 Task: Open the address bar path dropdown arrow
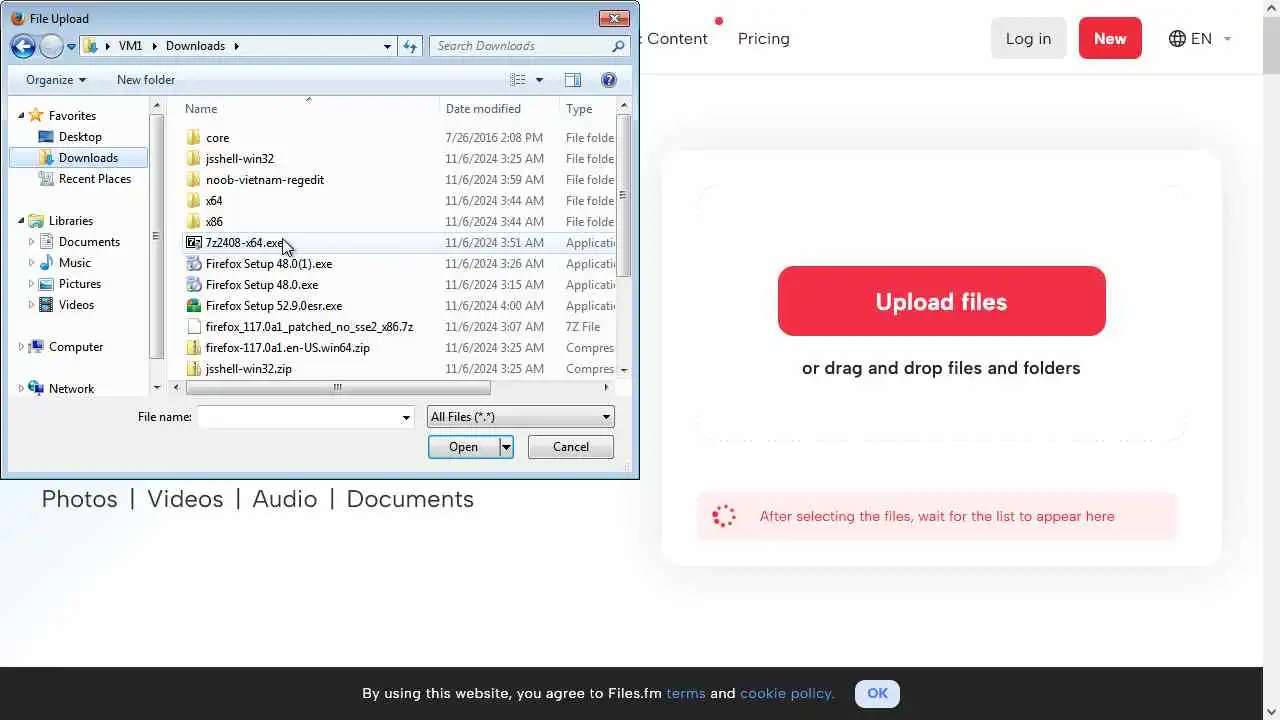[387, 46]
